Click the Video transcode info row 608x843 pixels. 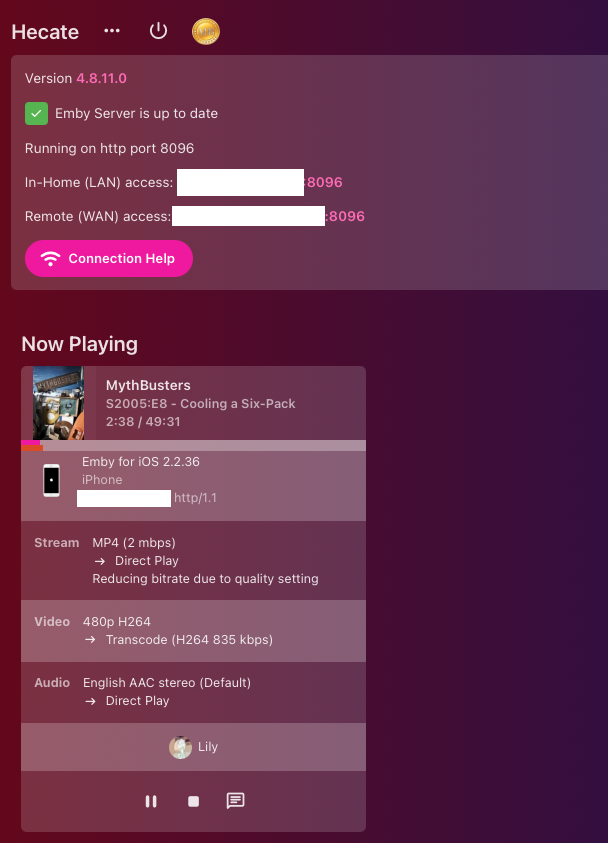(194, 631)
